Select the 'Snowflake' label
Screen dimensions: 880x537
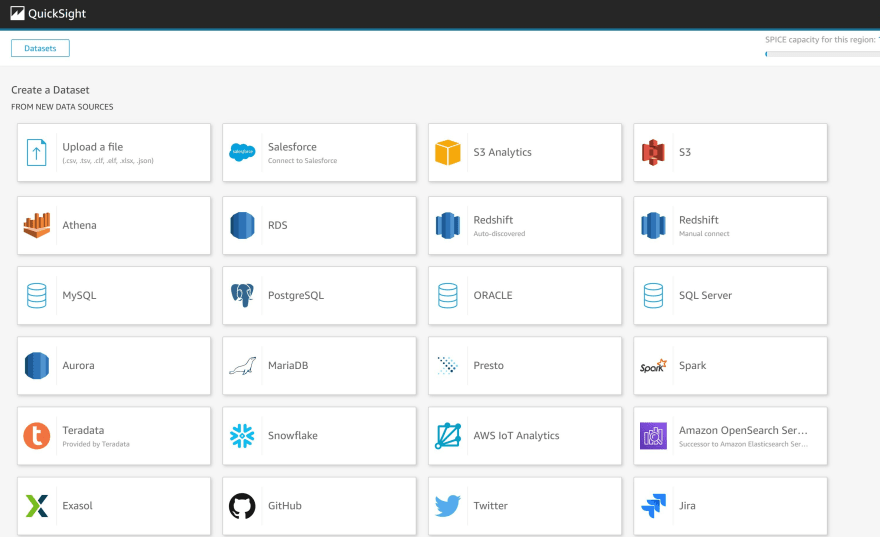click(292, 435)
